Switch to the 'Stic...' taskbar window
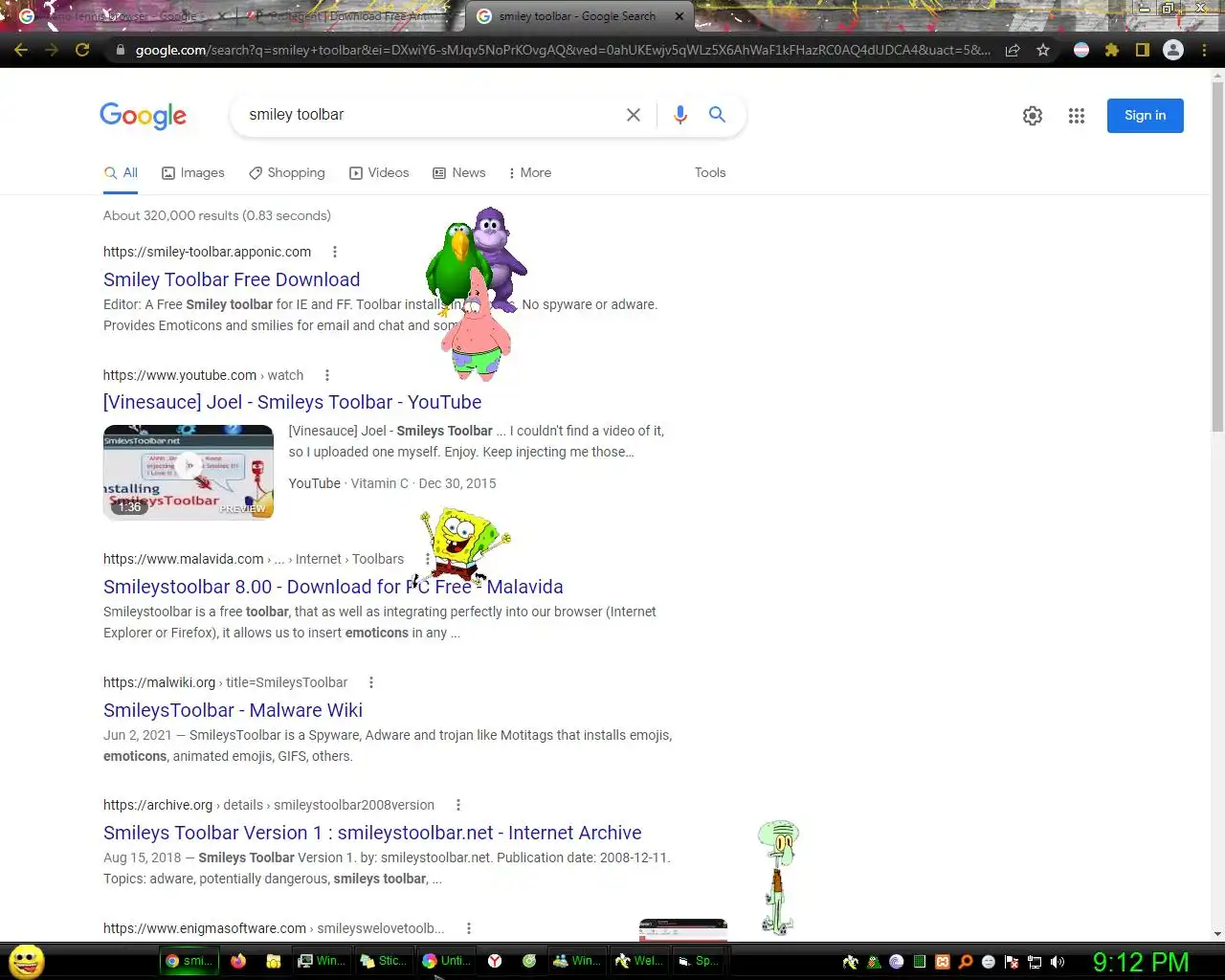Viewport: 1225px width, 980px height. pos(383,961)
